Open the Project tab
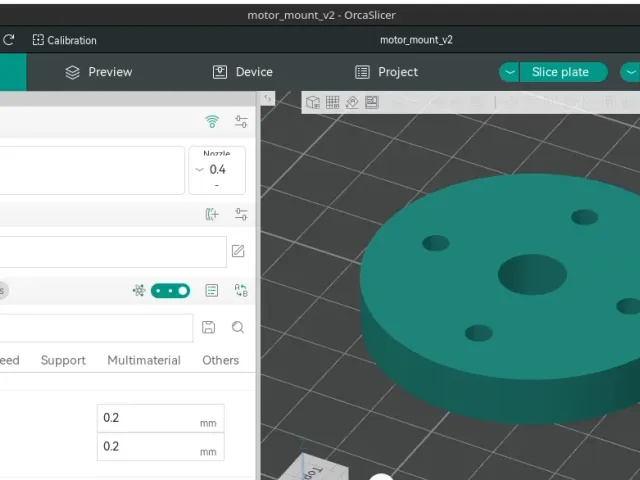640x480 pixels. [x=386, y=72]
